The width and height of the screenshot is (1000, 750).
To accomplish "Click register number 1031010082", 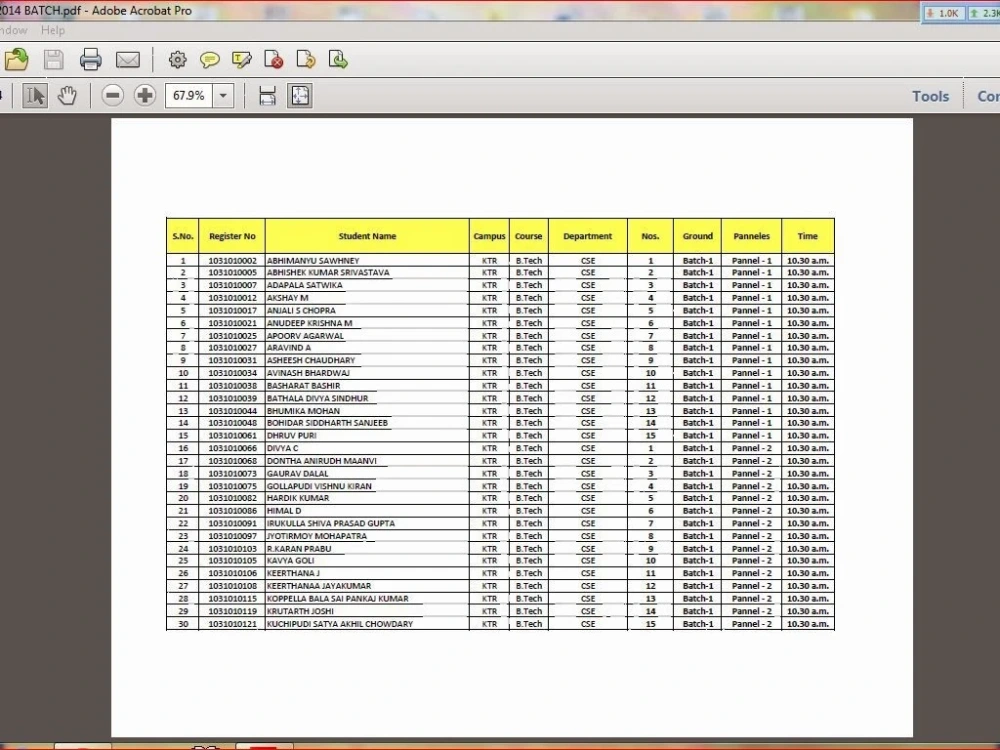I will pos(232,498).
